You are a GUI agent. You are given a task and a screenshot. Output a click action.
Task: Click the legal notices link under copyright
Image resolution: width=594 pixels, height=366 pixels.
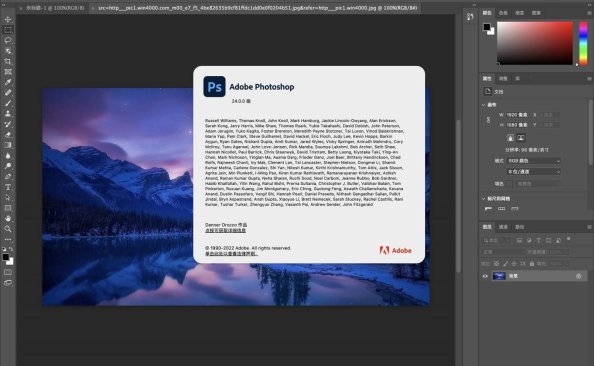click(231, 253)
